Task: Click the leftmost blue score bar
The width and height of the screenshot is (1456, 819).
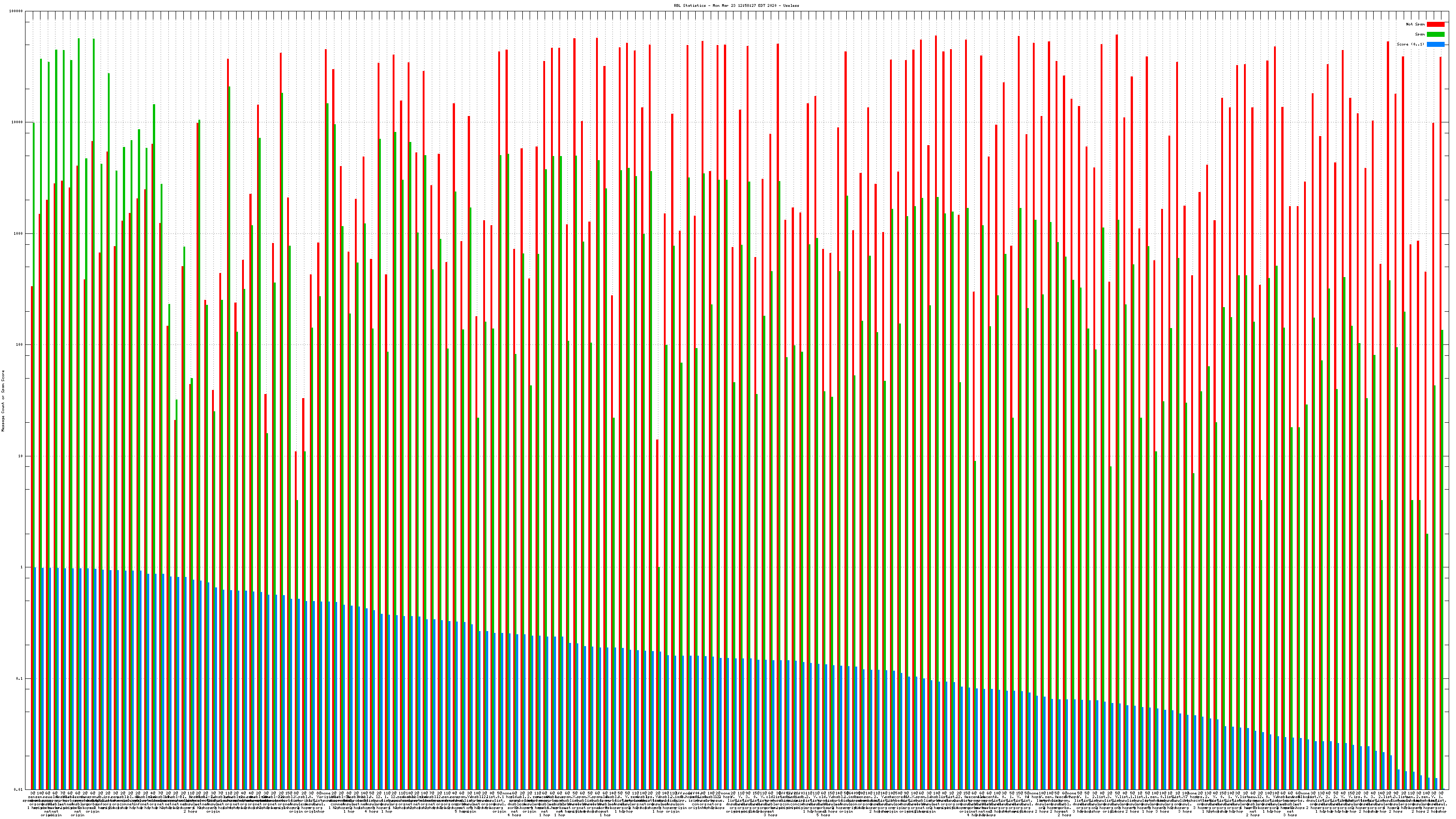Action: tap(35, 678)
